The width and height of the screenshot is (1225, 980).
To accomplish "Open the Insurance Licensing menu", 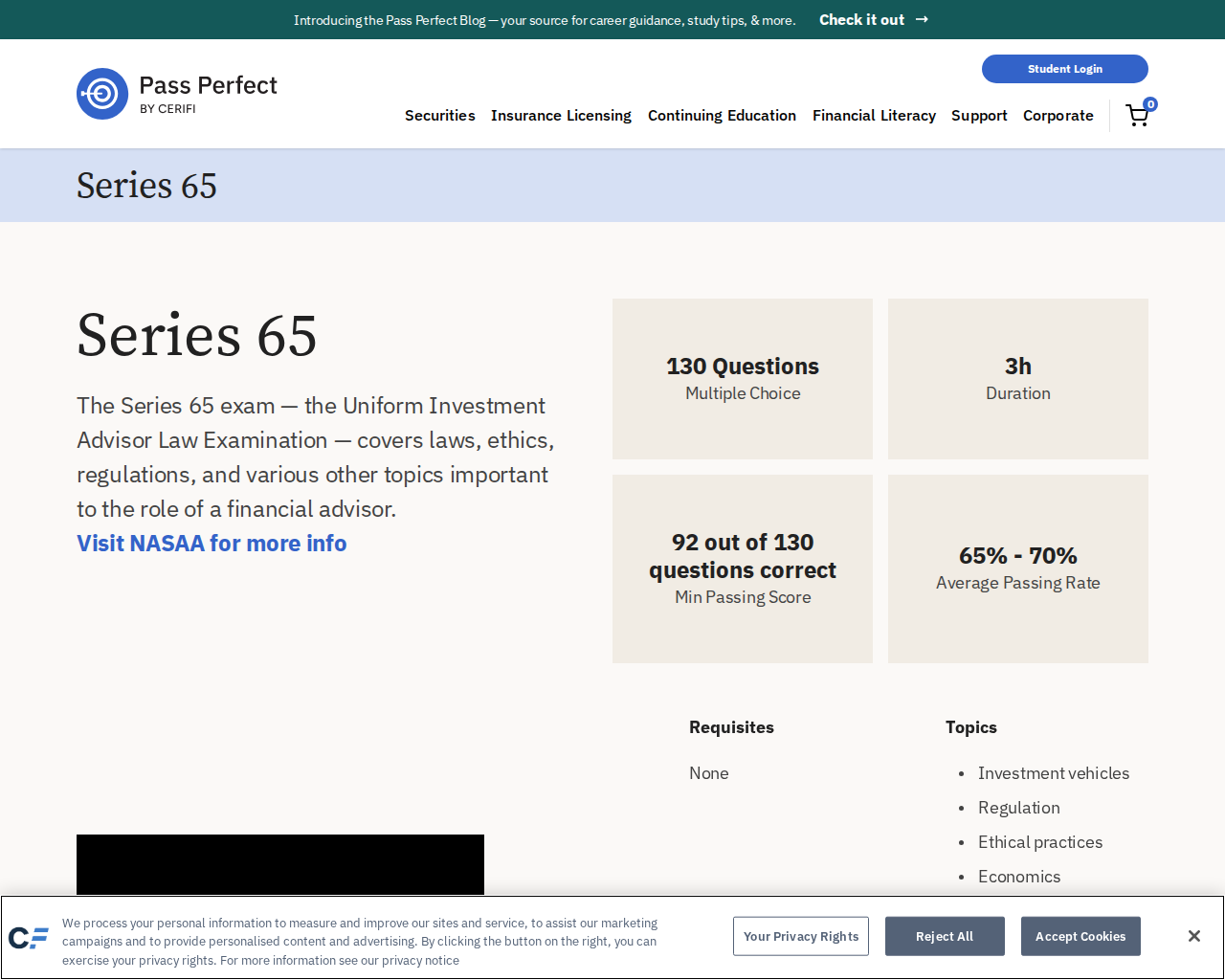I will point(561,115).
